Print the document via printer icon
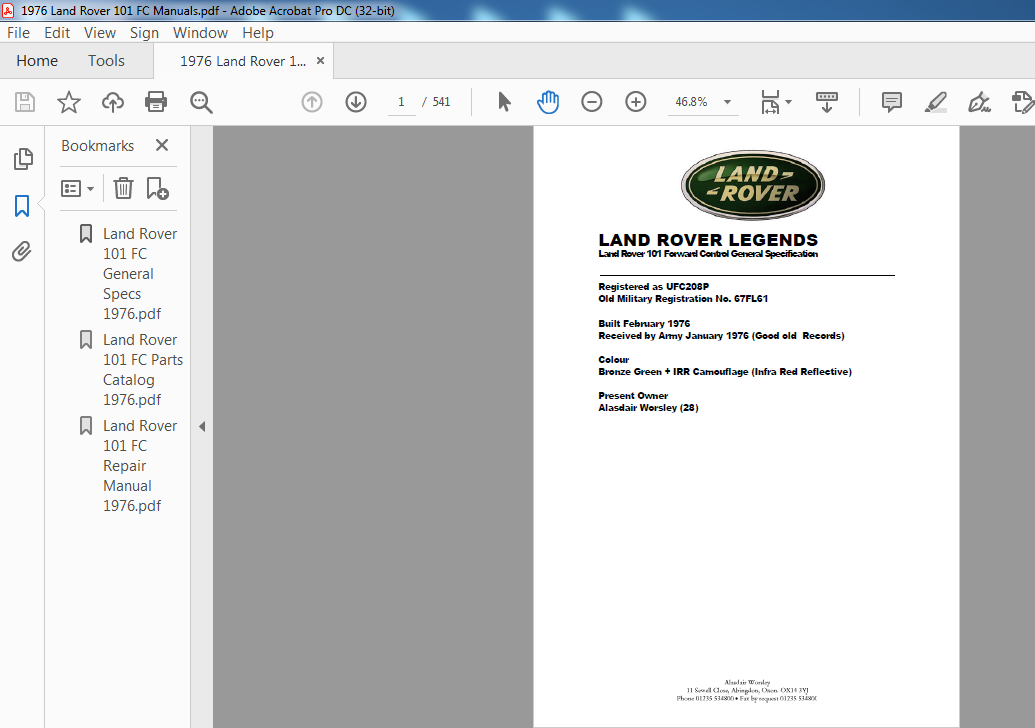The width and height of the screenshot is (1035, 728). (x=156, y=102)
